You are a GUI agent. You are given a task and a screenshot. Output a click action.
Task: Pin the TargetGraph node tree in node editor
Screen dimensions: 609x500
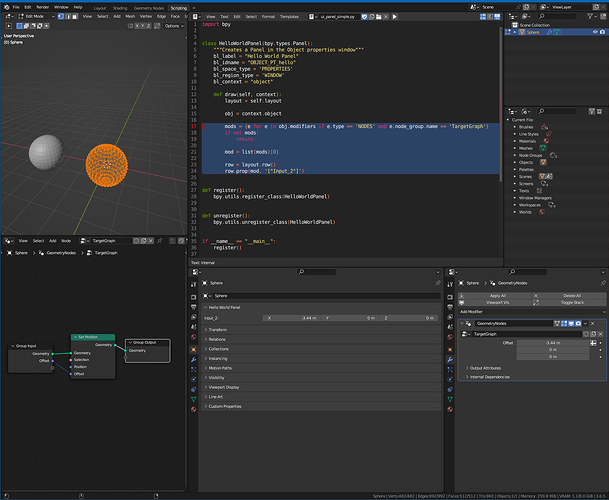tap(159, 241)
